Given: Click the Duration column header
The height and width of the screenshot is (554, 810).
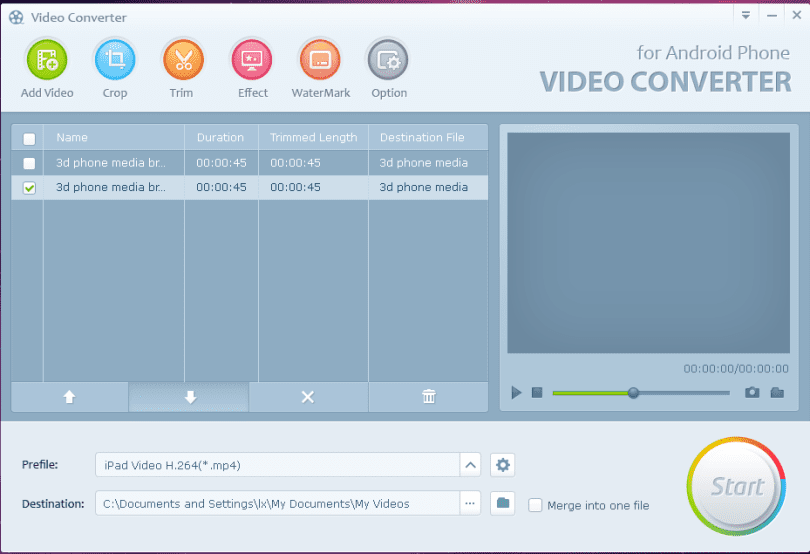Looking at the screenshot, I should point(221,137).
